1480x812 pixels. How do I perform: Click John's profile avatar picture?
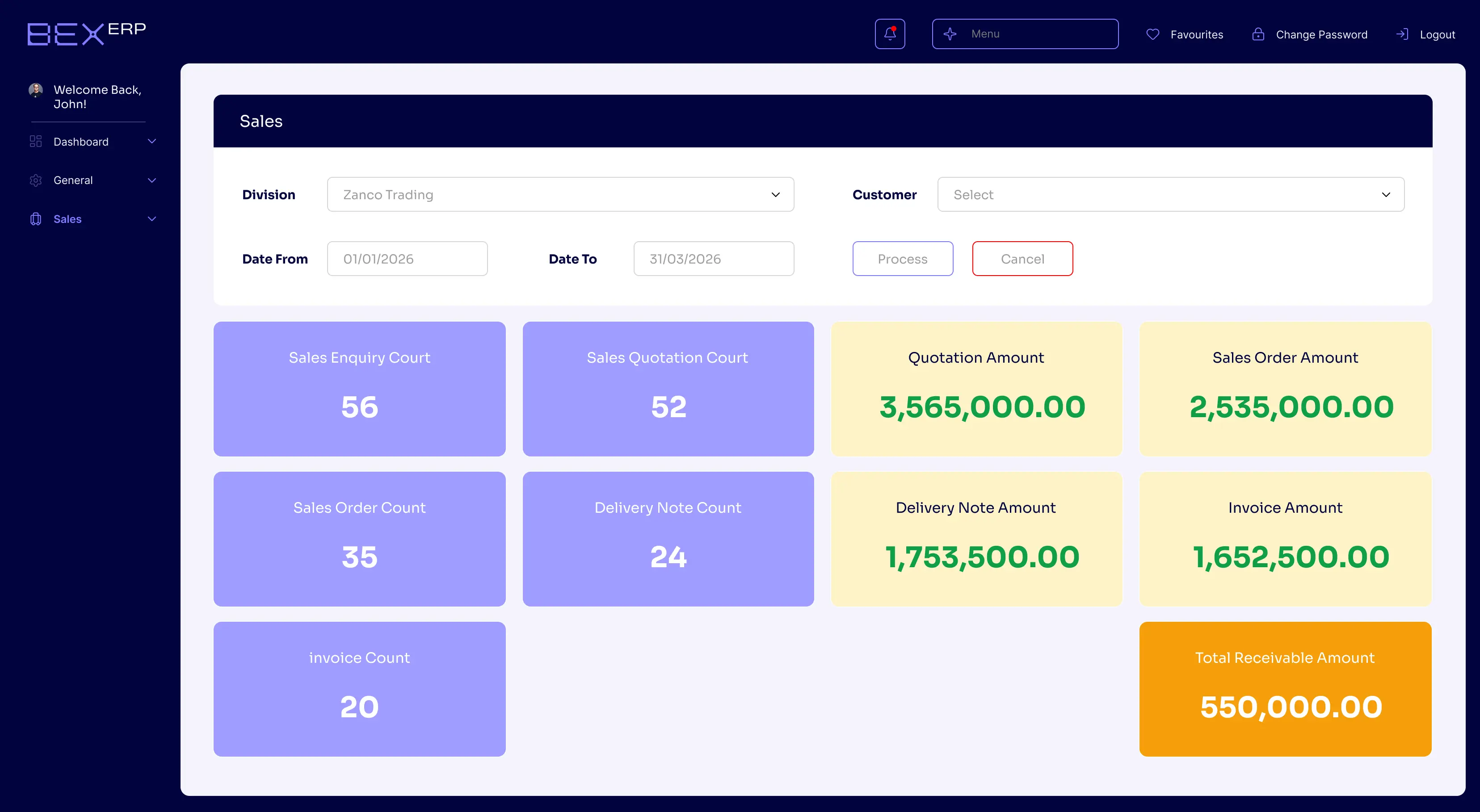pos(36,90)
